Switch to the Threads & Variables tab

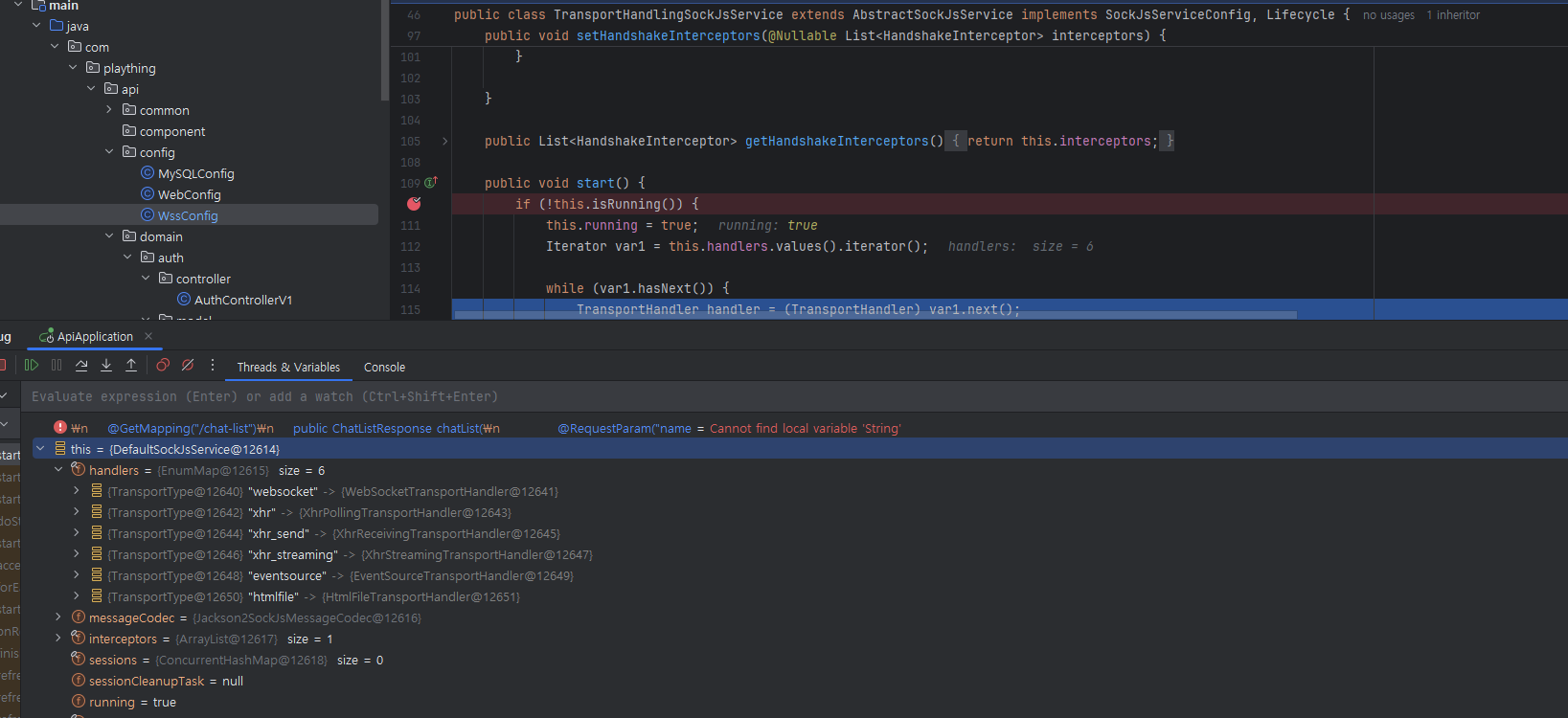coord(288,367)
